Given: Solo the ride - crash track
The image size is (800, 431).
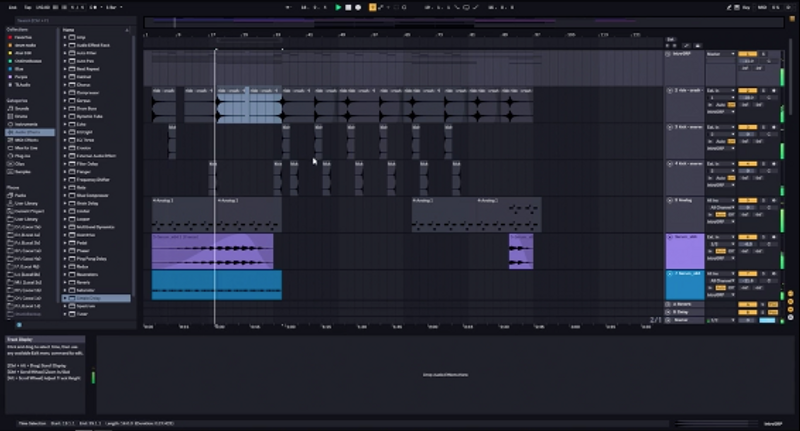Looking at the screenshot, I should point(764,91).
